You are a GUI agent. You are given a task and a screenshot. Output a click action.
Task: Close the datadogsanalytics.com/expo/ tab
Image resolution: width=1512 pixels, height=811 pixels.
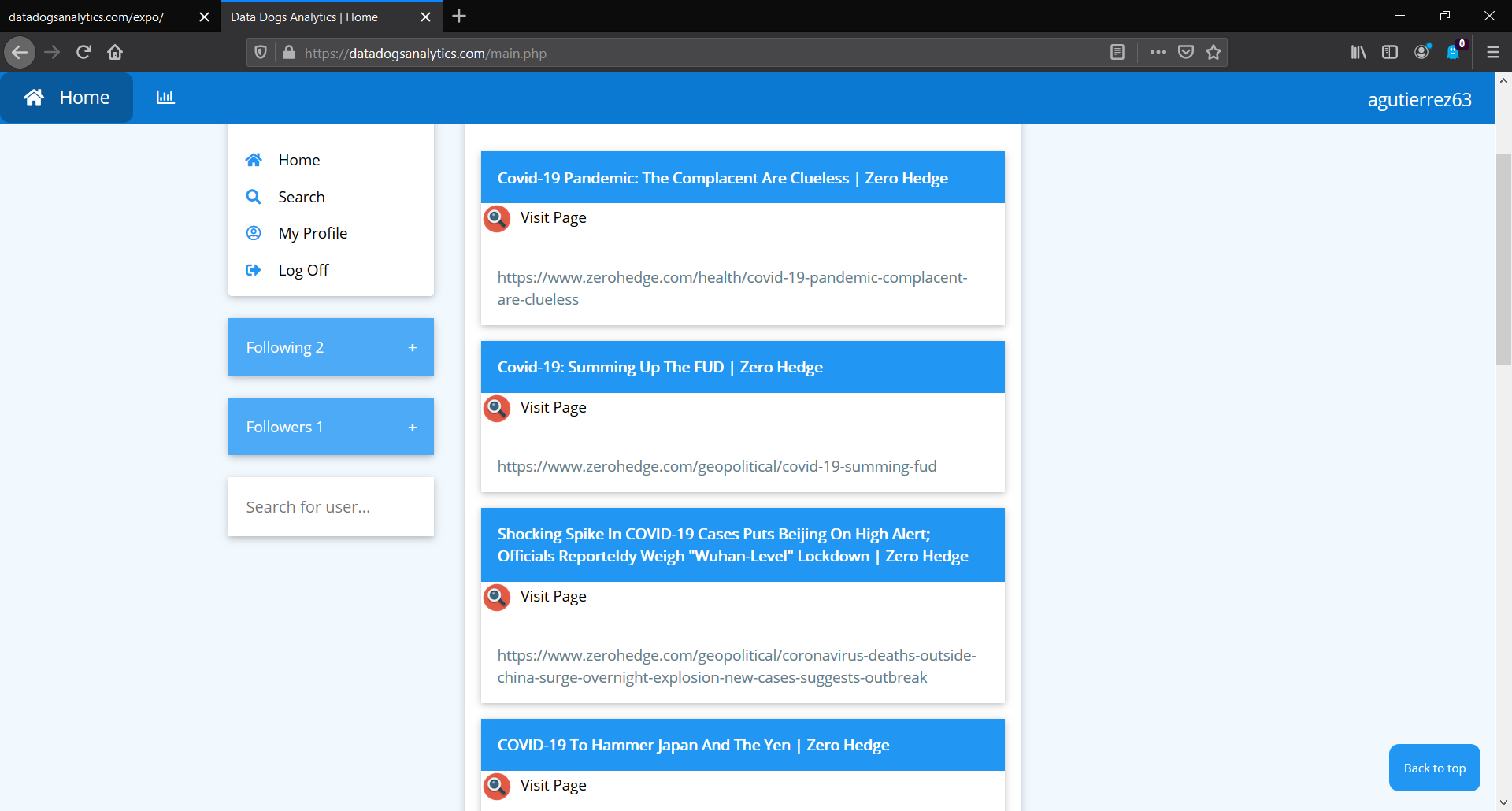pos(204,17)
